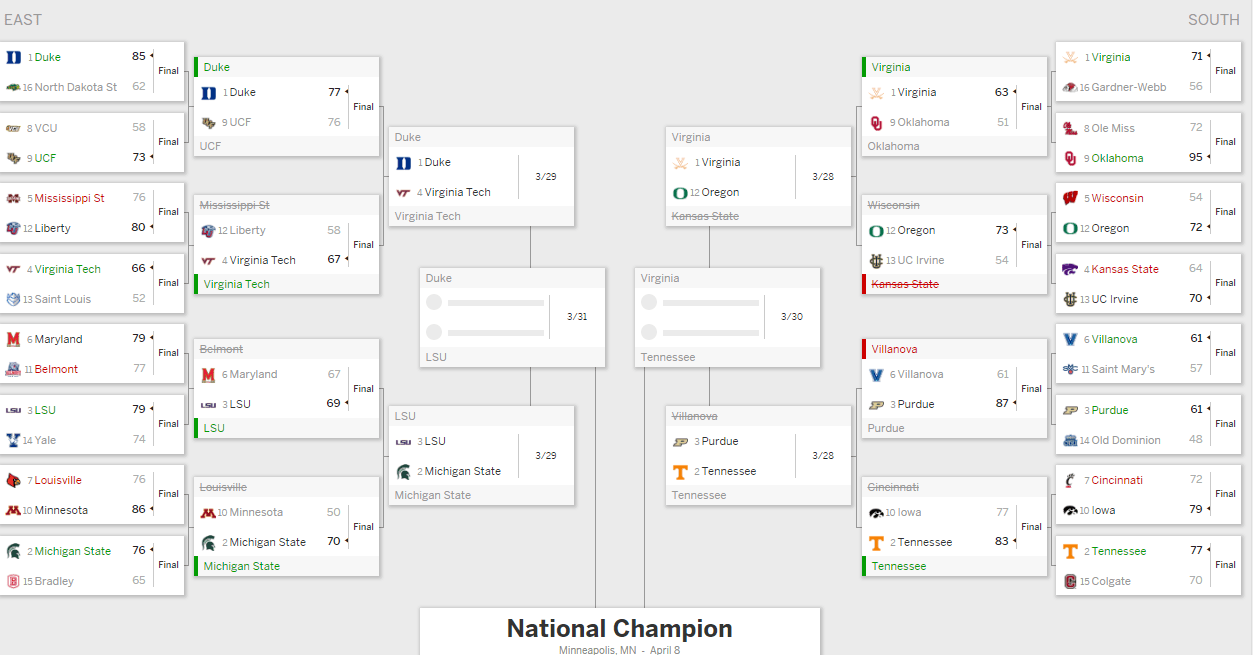This screenshot has width=1253, height=655.
Task: Click Wisconsin logo in Wisconsin vs Oregon game
Action: [1070, 198]
